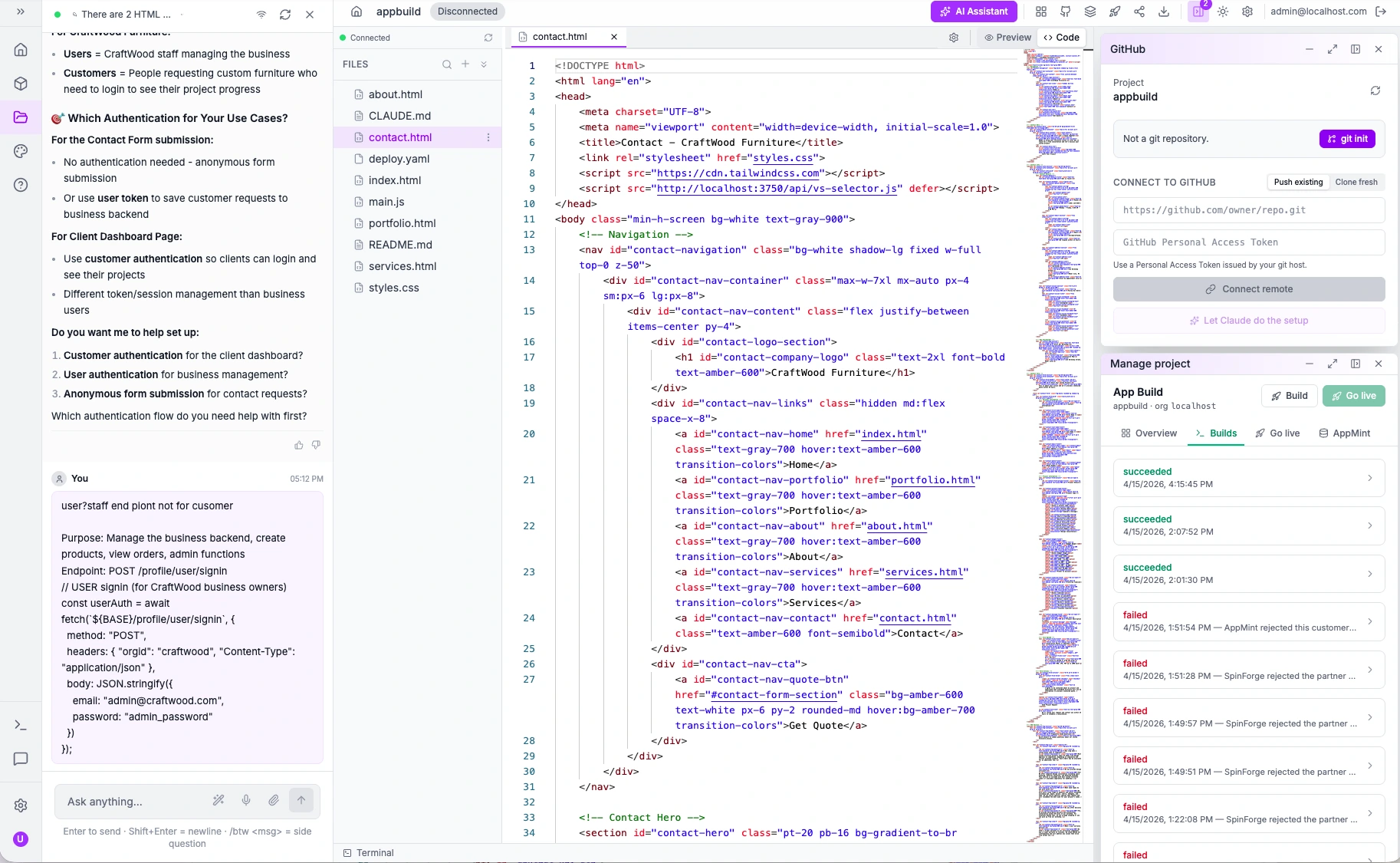The image size is (1400, 863).
Task: Click the wifi connection icon in chat header
Action: tap(261, 15)
